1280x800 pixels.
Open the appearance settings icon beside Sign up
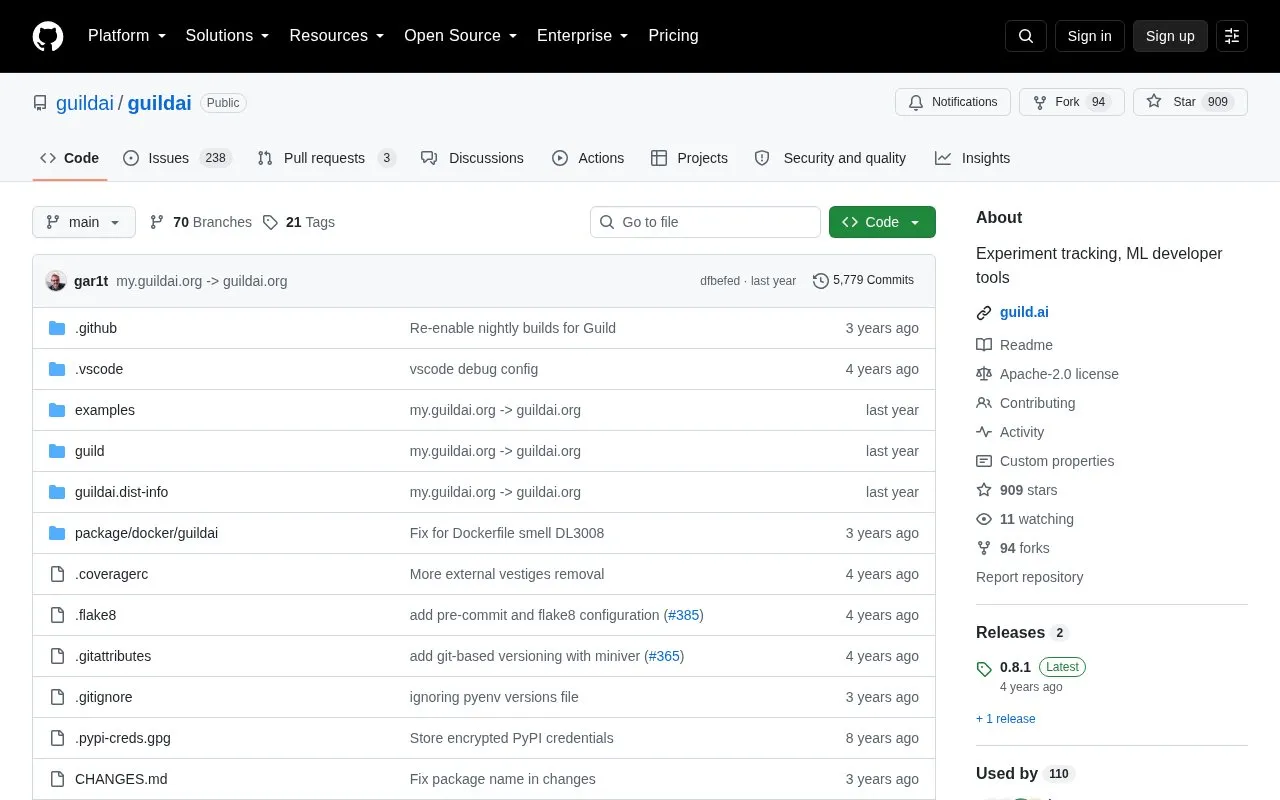tap(1232, 36)
